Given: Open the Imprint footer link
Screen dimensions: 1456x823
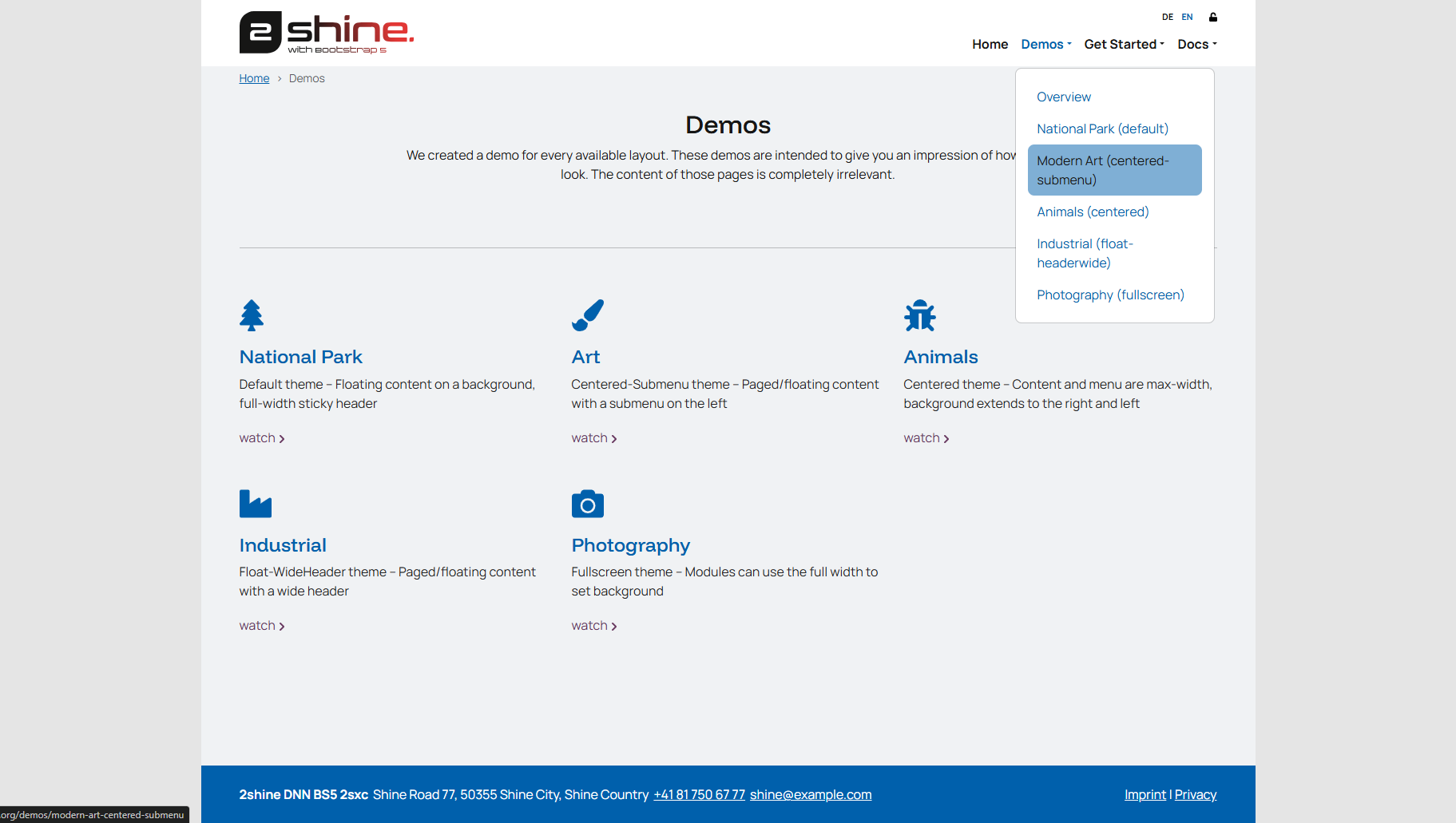Looking at the screenshot, I should click(1145, 795).
